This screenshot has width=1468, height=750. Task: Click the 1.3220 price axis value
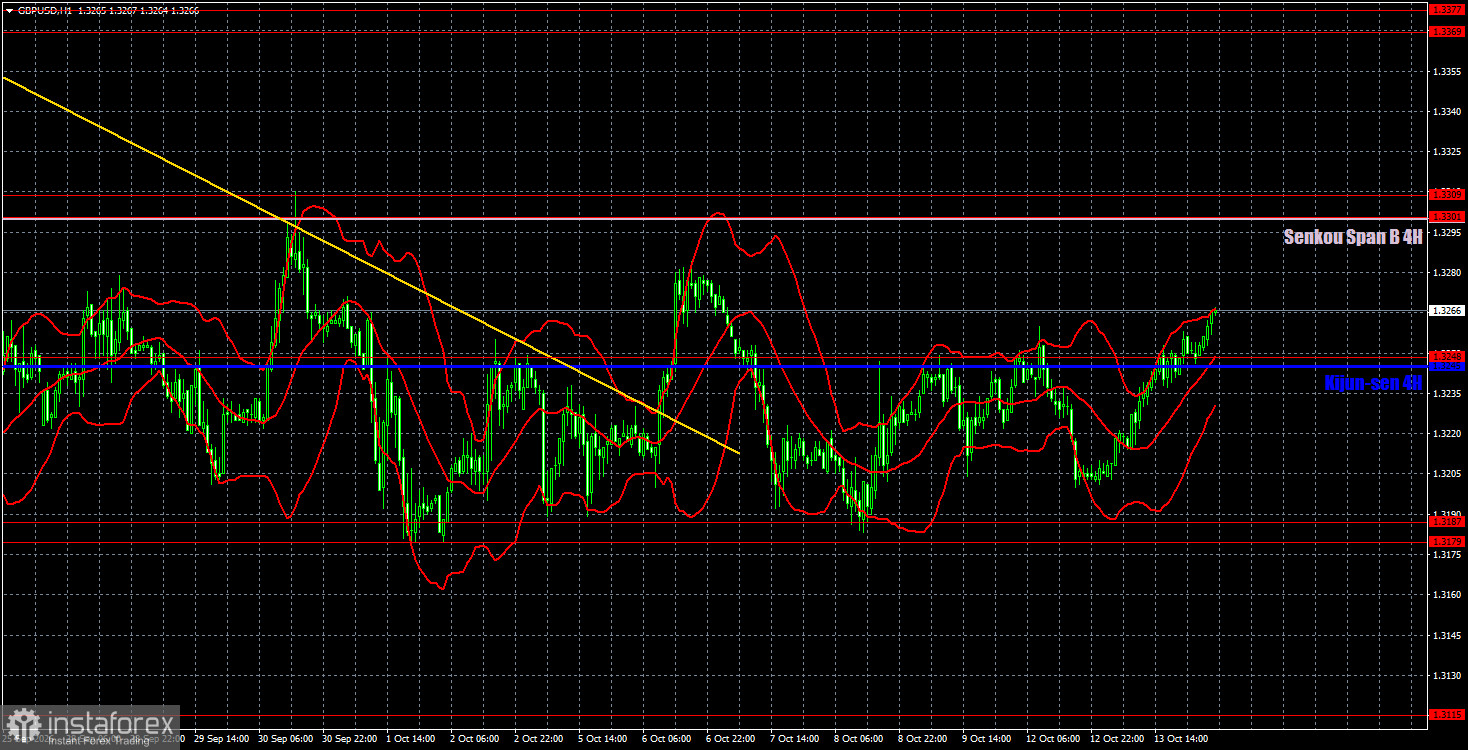(x=1448, y=434)
